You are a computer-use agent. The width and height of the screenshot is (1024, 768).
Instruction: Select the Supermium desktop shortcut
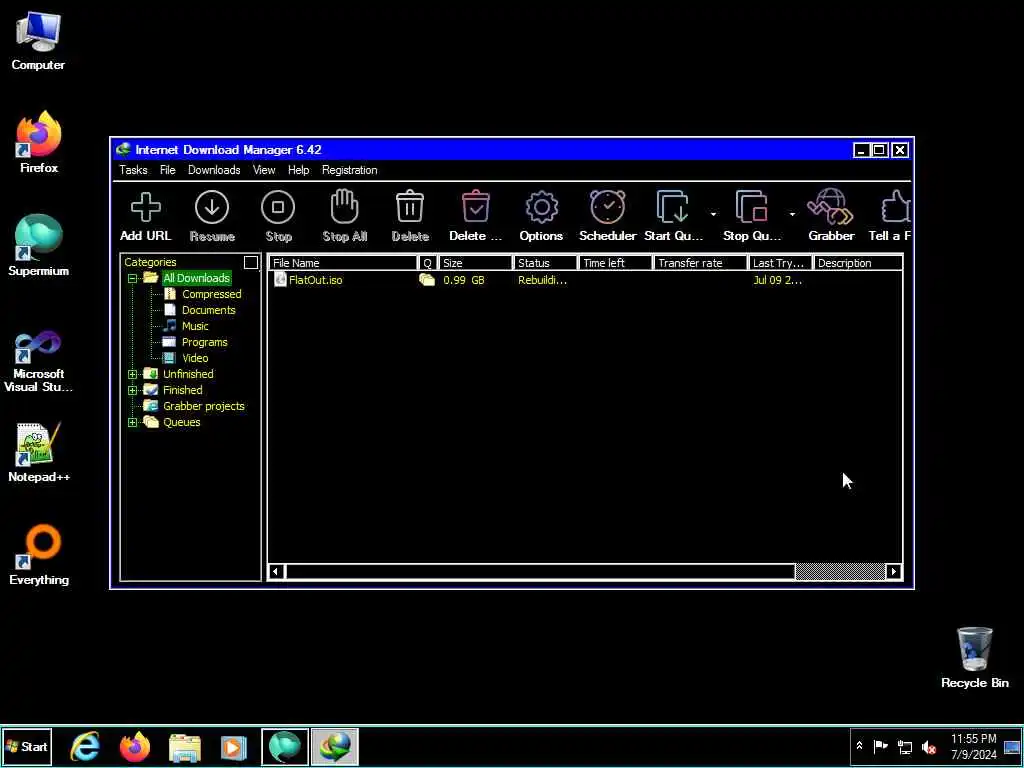(x=38, y=246)
